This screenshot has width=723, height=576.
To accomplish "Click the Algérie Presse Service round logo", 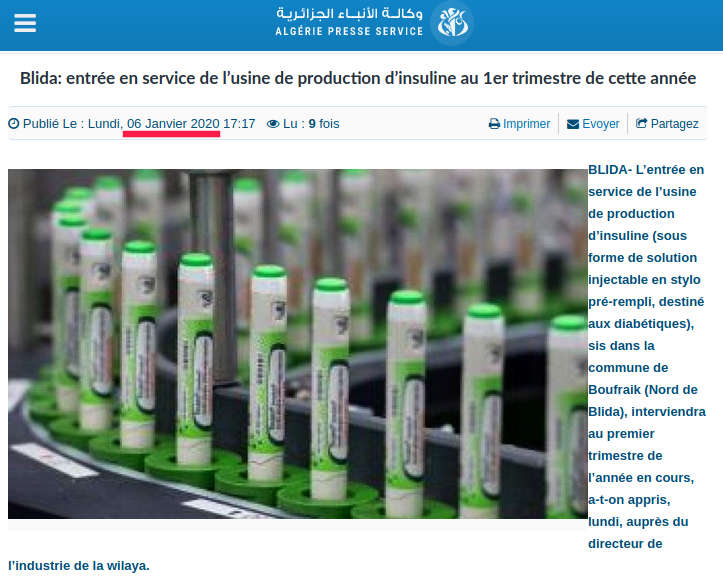I will pos(452,23).
